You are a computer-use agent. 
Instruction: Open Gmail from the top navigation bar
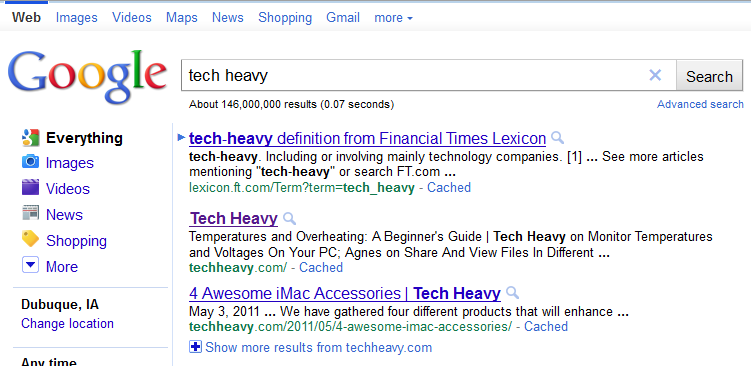[343, 18]
